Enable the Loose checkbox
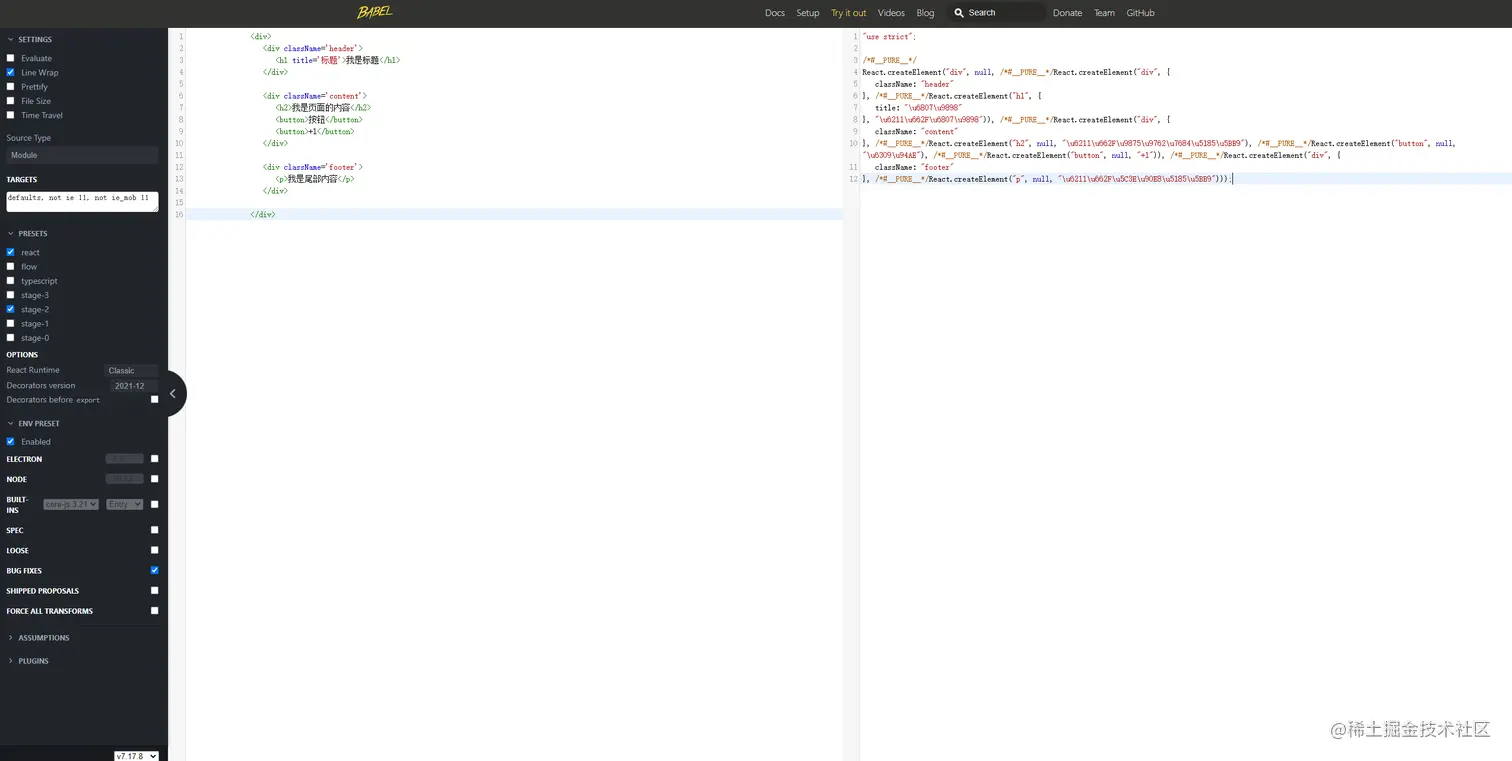 click(154, 550)
